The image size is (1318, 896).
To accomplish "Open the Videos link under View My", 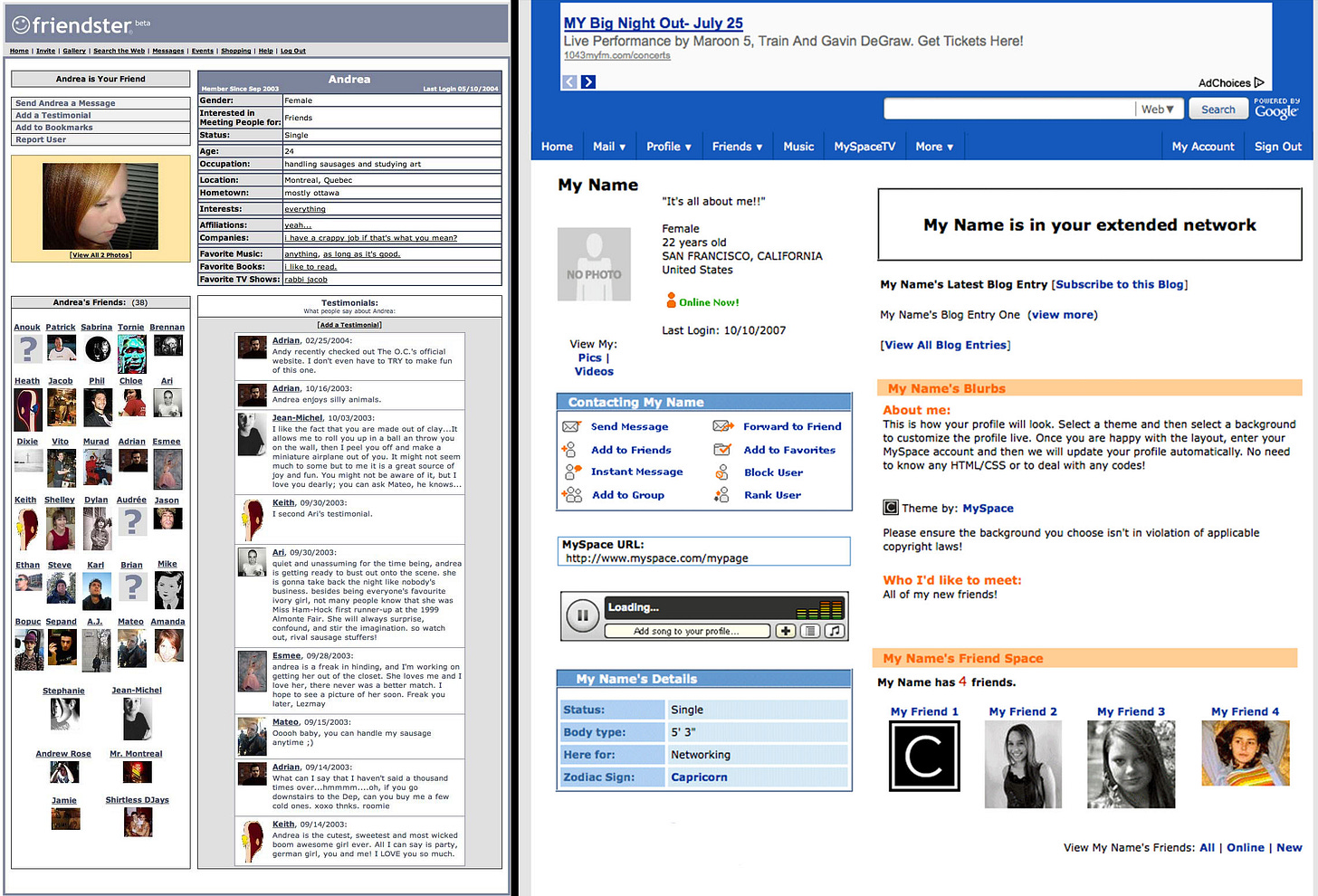I will 594,371.
